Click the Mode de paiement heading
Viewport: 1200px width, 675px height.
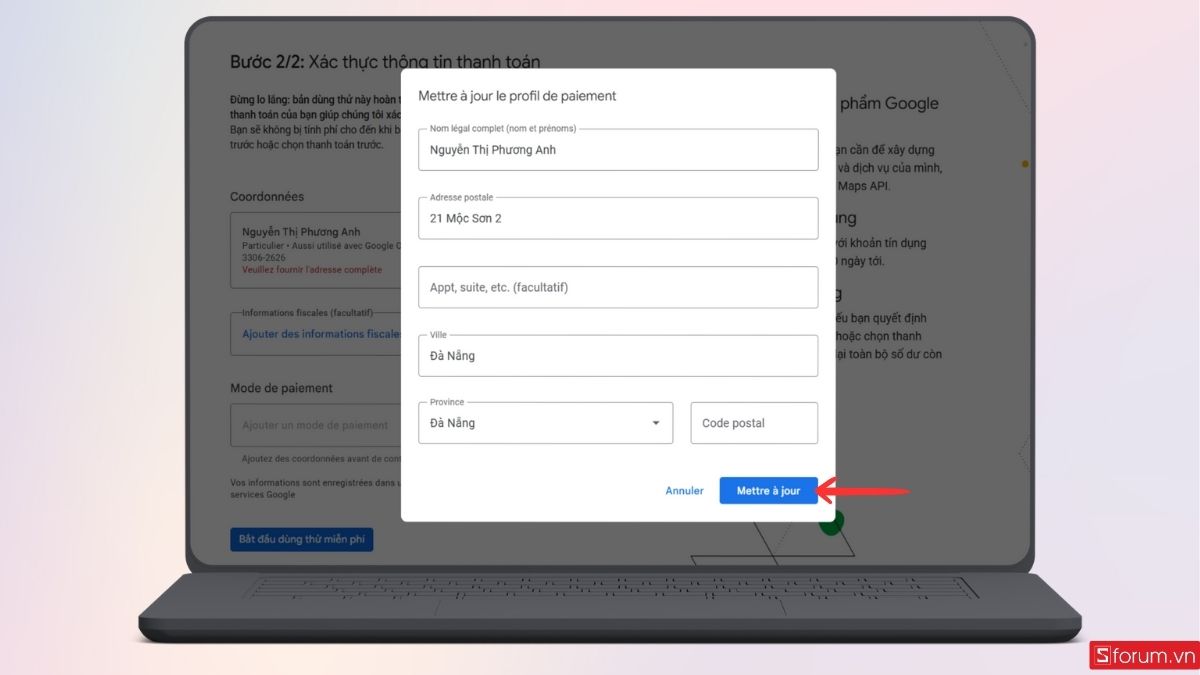(x=281, y=388)
